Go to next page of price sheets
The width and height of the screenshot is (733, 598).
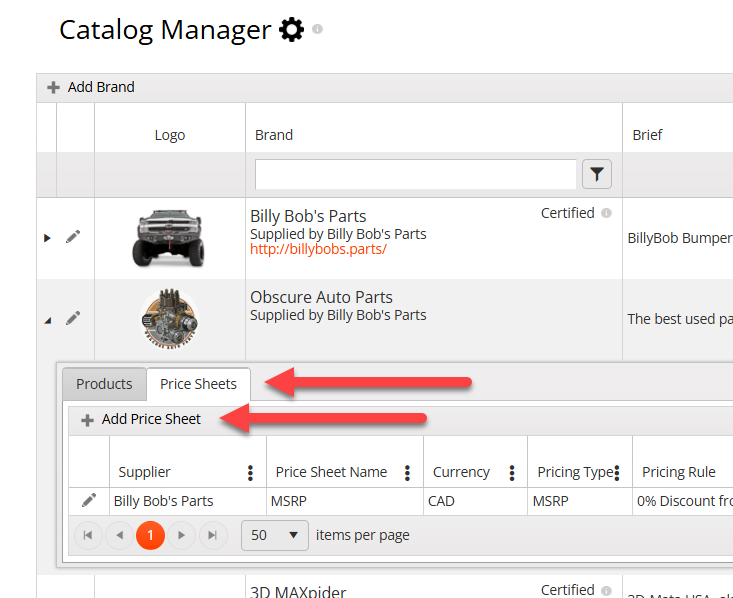click(181, 535)
